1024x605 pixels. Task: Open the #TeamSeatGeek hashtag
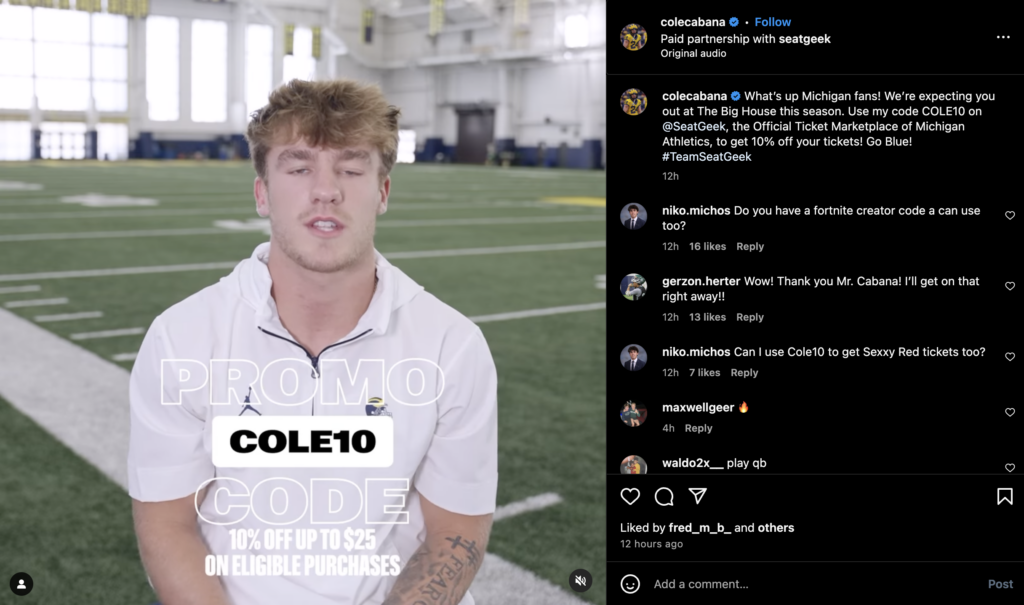(x=707, y=157)
